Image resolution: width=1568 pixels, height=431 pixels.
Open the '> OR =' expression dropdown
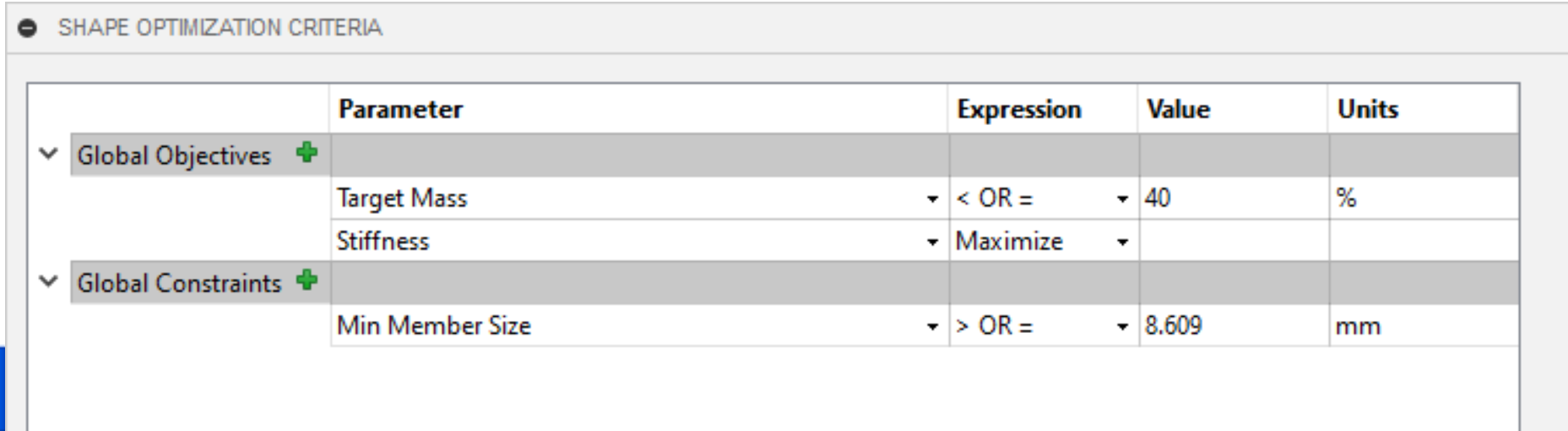pos(1122,326)
